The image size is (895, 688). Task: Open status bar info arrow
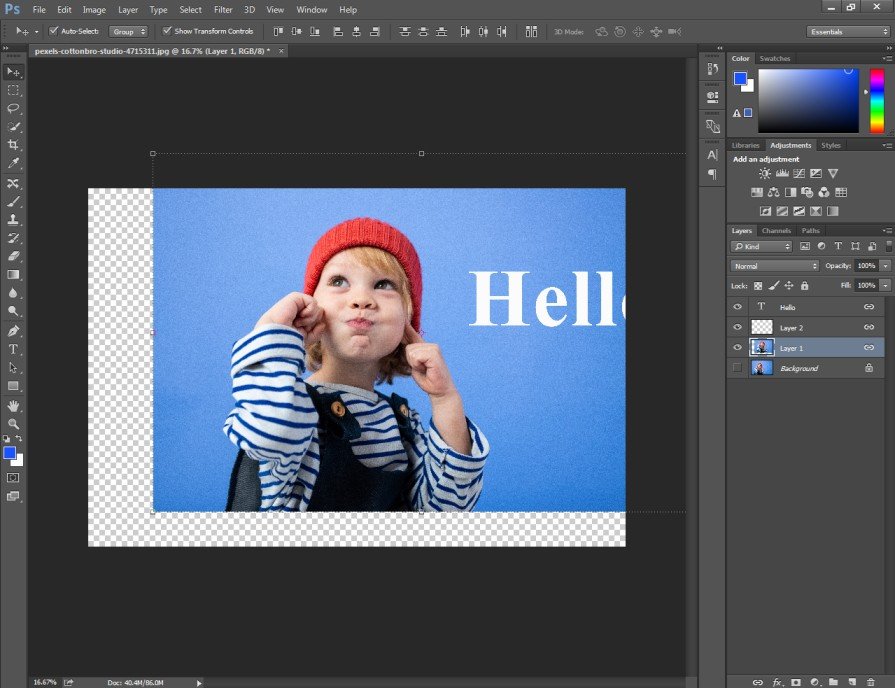click(199, 683)
